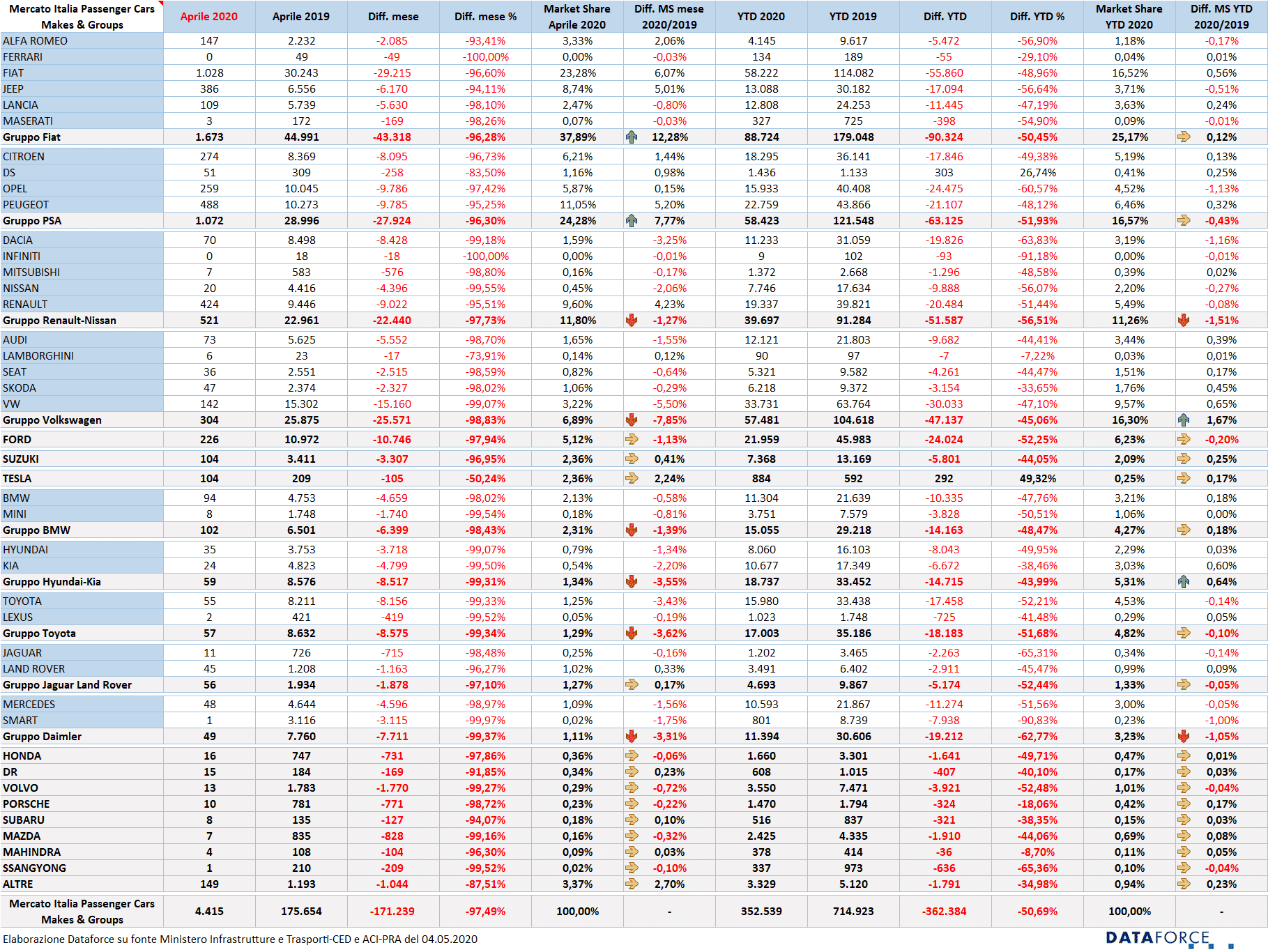Click the INFINITI row label

[x=22, y=256]
